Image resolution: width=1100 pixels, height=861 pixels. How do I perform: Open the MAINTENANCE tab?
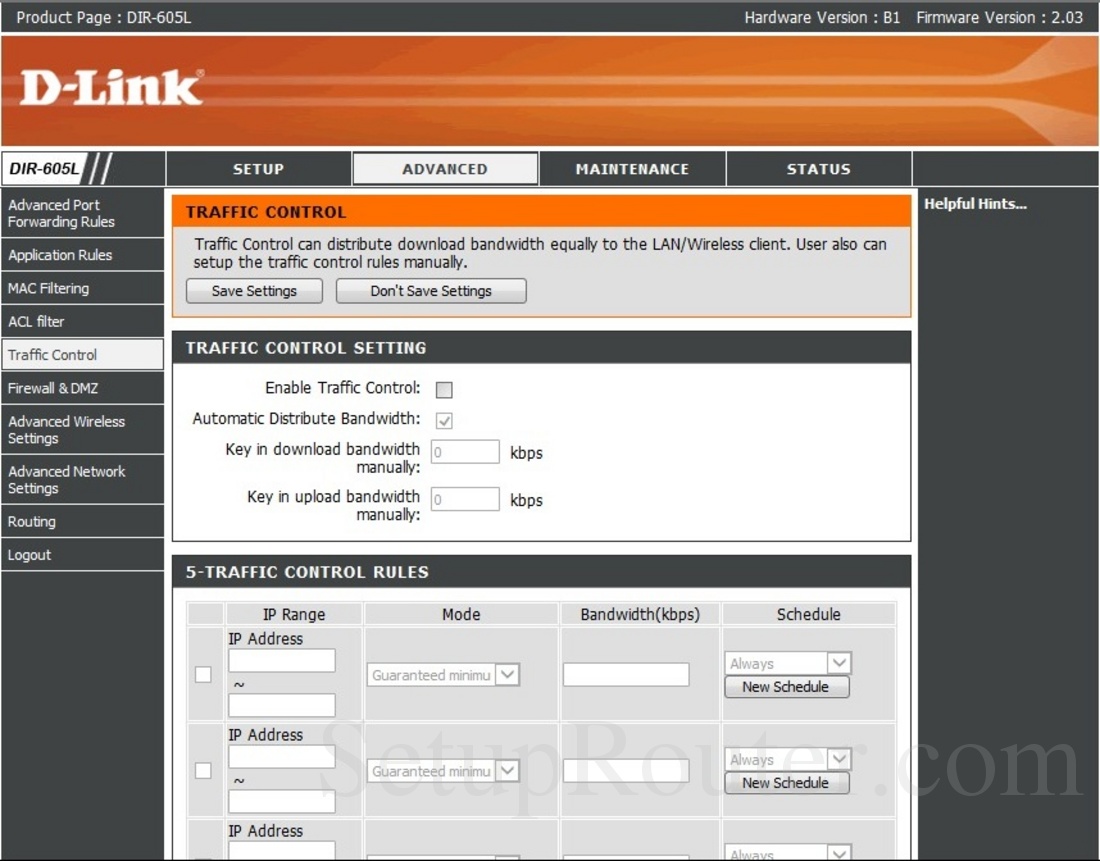click(x=632, y=169)
